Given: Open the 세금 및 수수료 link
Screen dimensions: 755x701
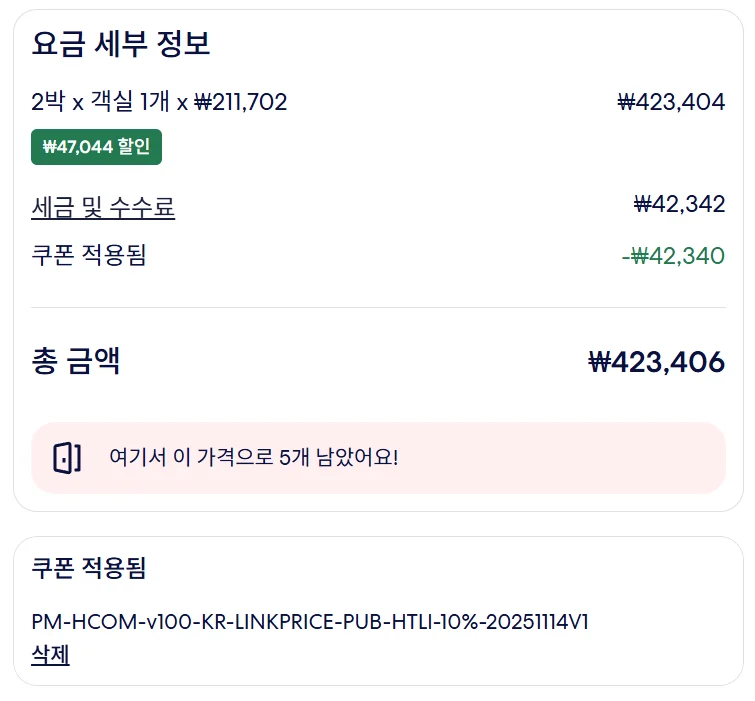Looking at the screenshot, I should [103, 208].
